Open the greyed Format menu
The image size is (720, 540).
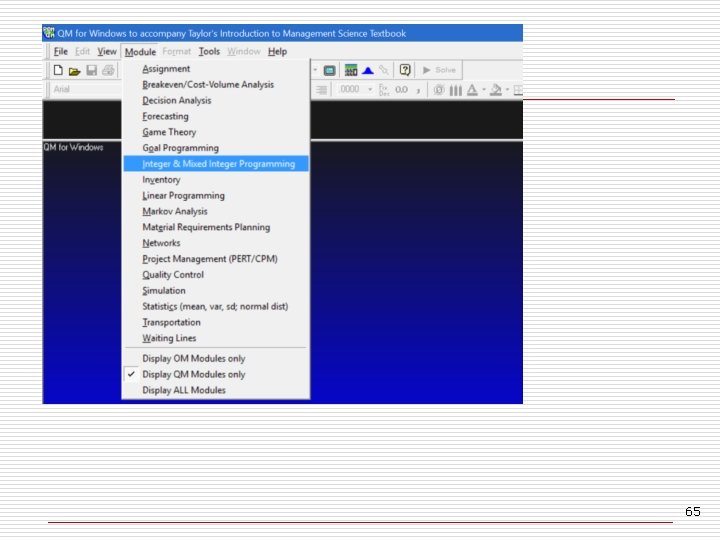(177, 51)
